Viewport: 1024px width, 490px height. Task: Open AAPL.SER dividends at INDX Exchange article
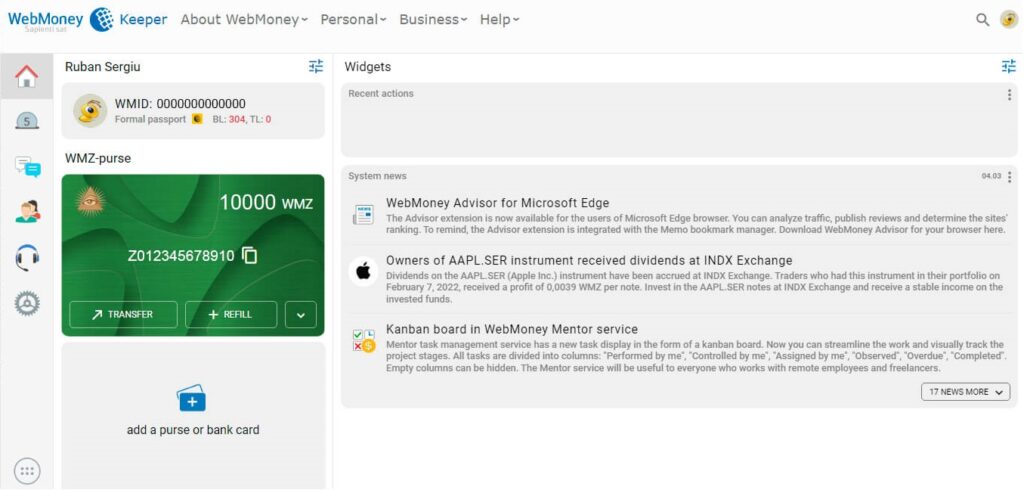589,261
